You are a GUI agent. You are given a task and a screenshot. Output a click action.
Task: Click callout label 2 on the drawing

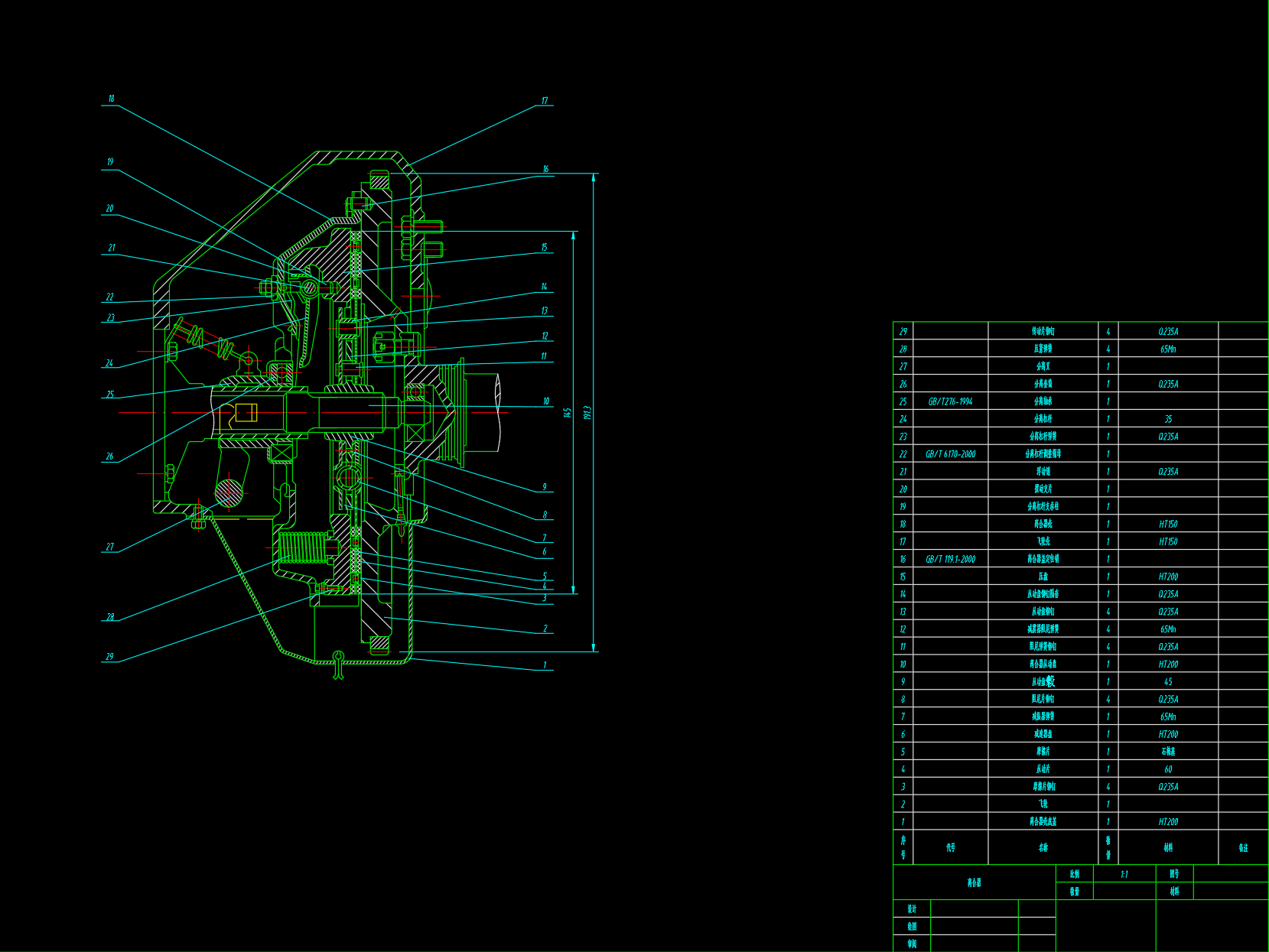point(545,629)
